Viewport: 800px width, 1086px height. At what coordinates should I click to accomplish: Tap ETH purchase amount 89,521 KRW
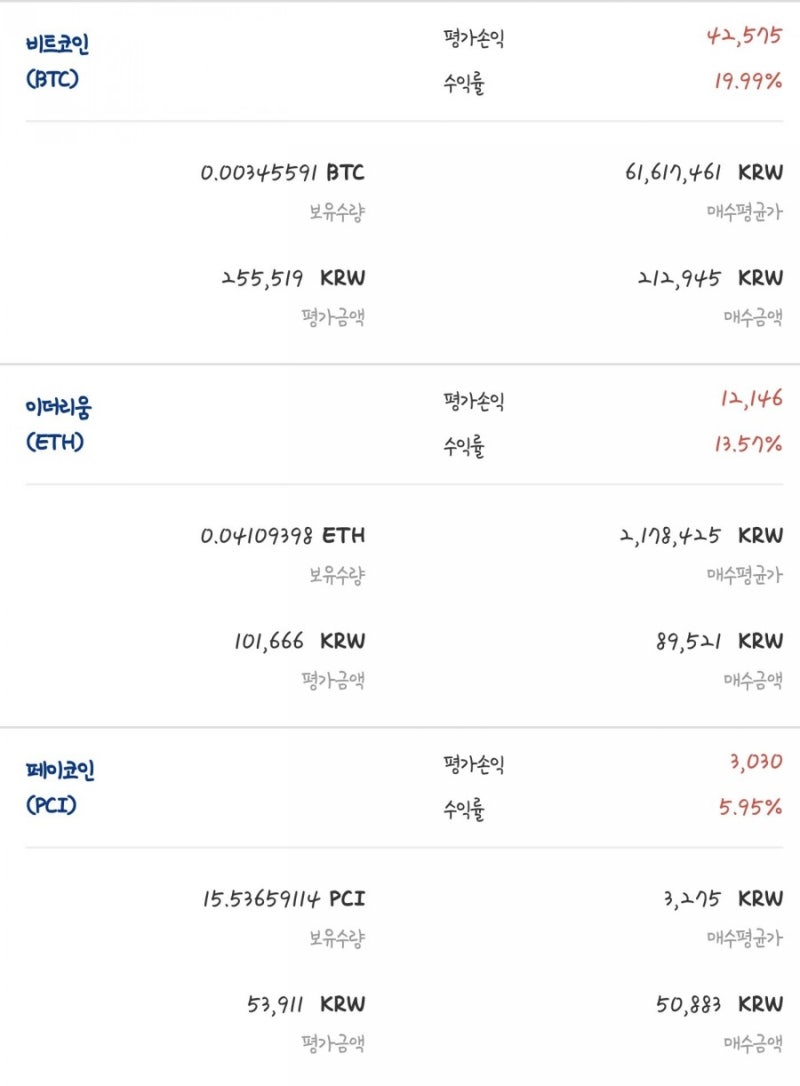click(720, 641)
